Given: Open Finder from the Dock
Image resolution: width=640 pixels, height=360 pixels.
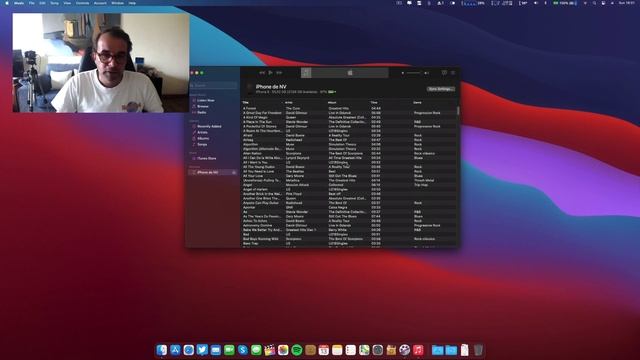Looking at the screenshot, I should (162, 350).
